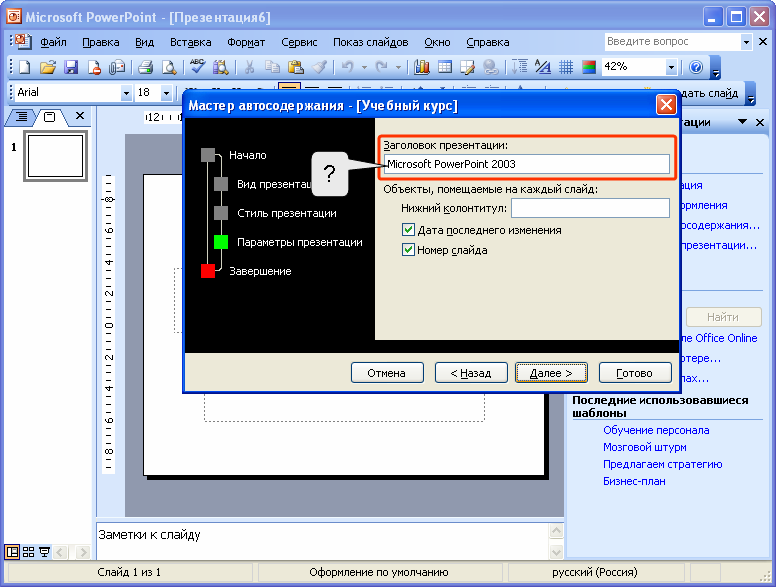Click the 'Готово' button
Viewport: 776px width, 587px height.
(635, 373)
